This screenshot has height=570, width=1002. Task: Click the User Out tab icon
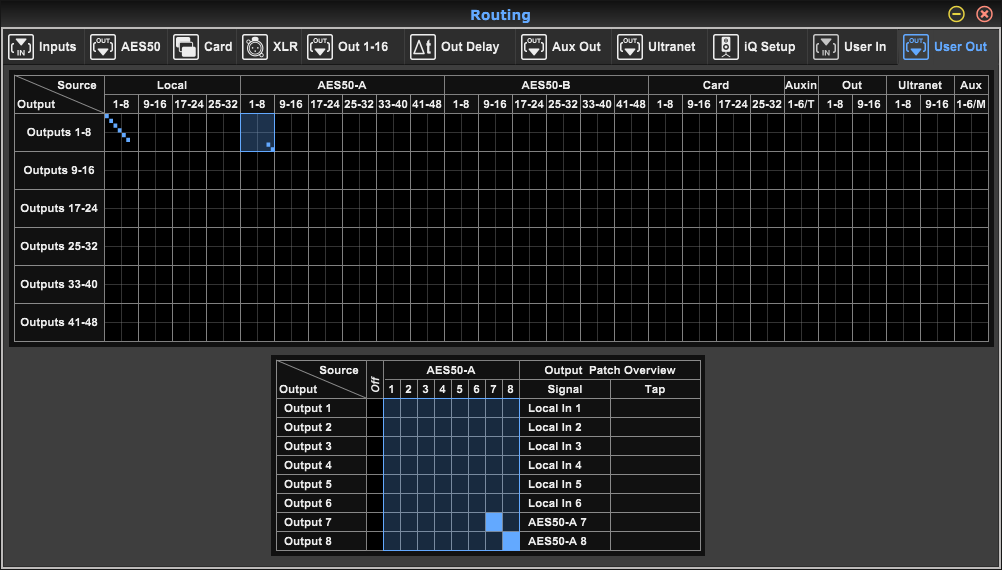click(x=916, y=47)
